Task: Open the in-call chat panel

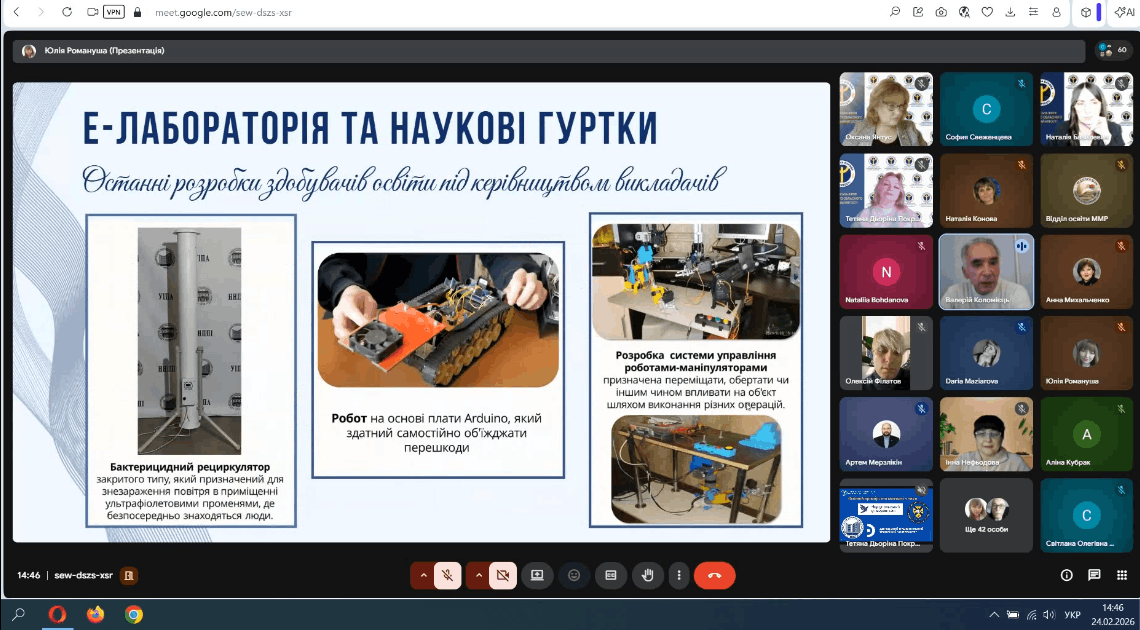Action: [x=1094, y=575]
